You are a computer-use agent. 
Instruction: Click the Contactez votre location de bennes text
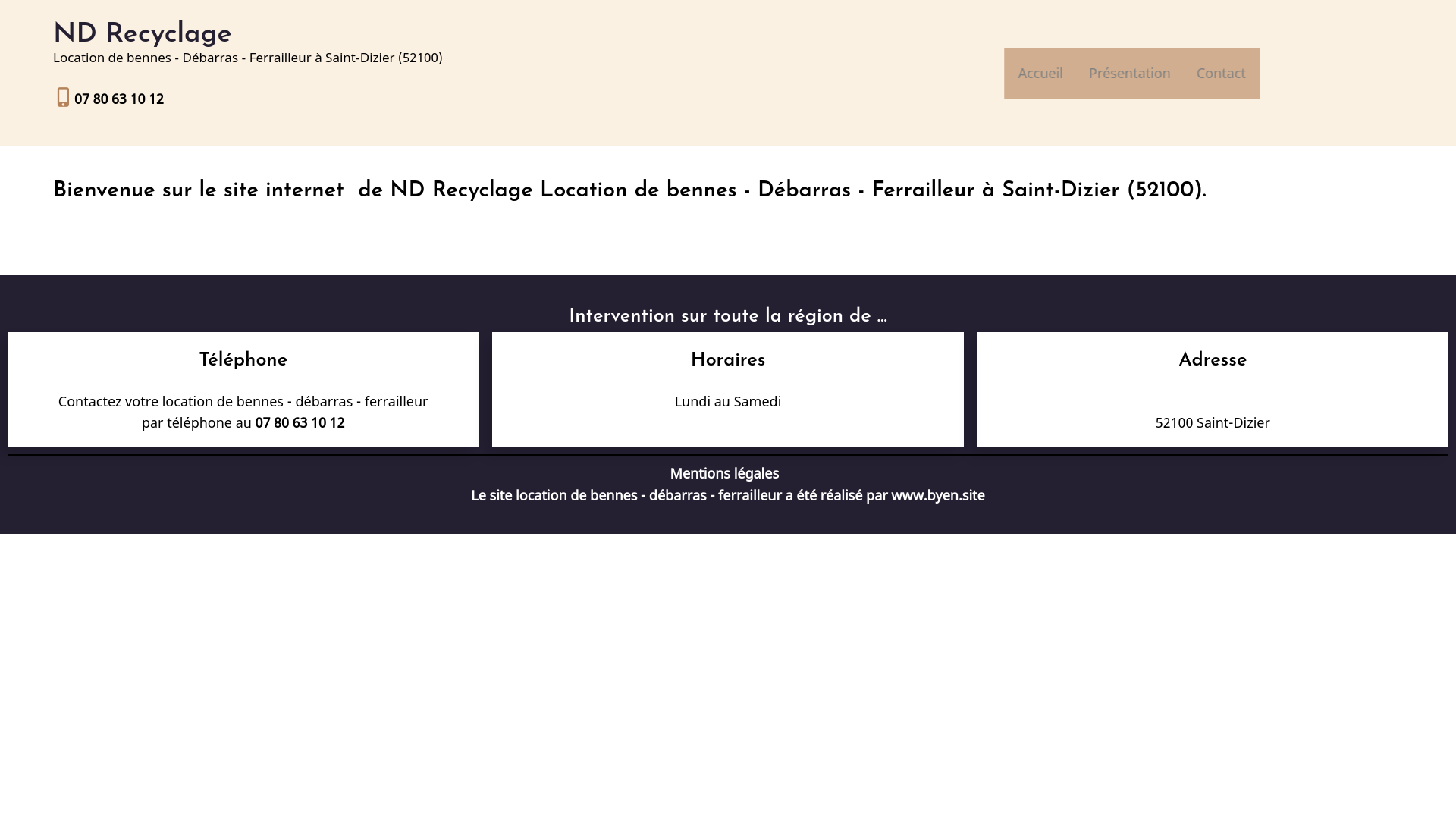243,401
